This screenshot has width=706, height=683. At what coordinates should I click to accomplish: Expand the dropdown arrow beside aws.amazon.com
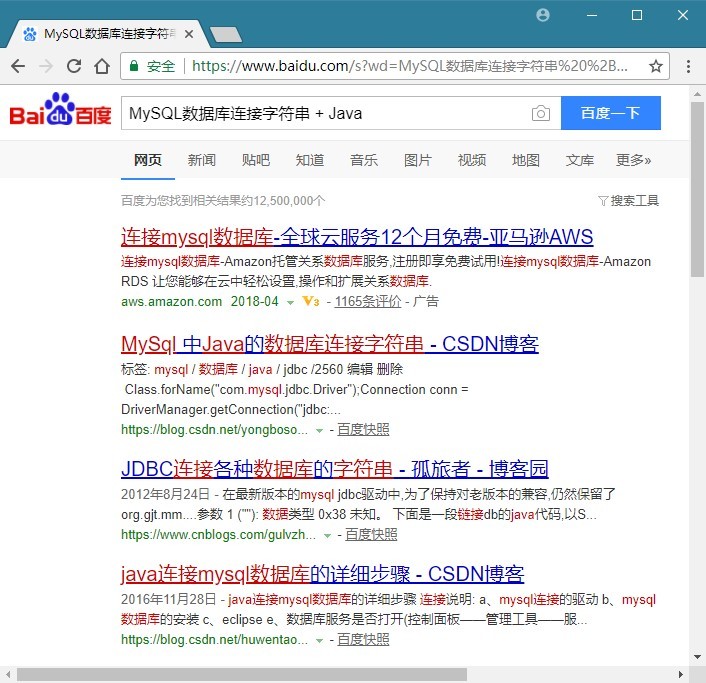pyautogui.click(x=290, y=302)
